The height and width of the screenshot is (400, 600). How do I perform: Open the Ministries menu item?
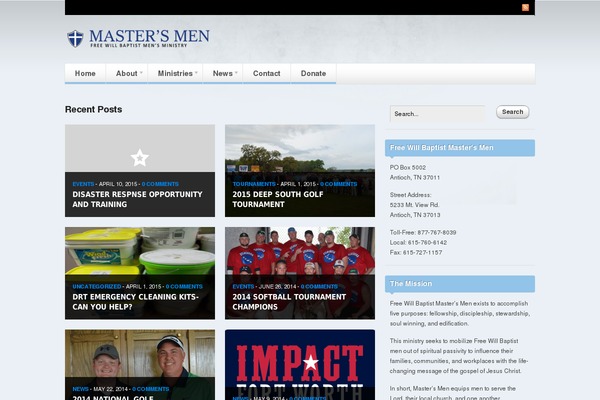point(175,73)
